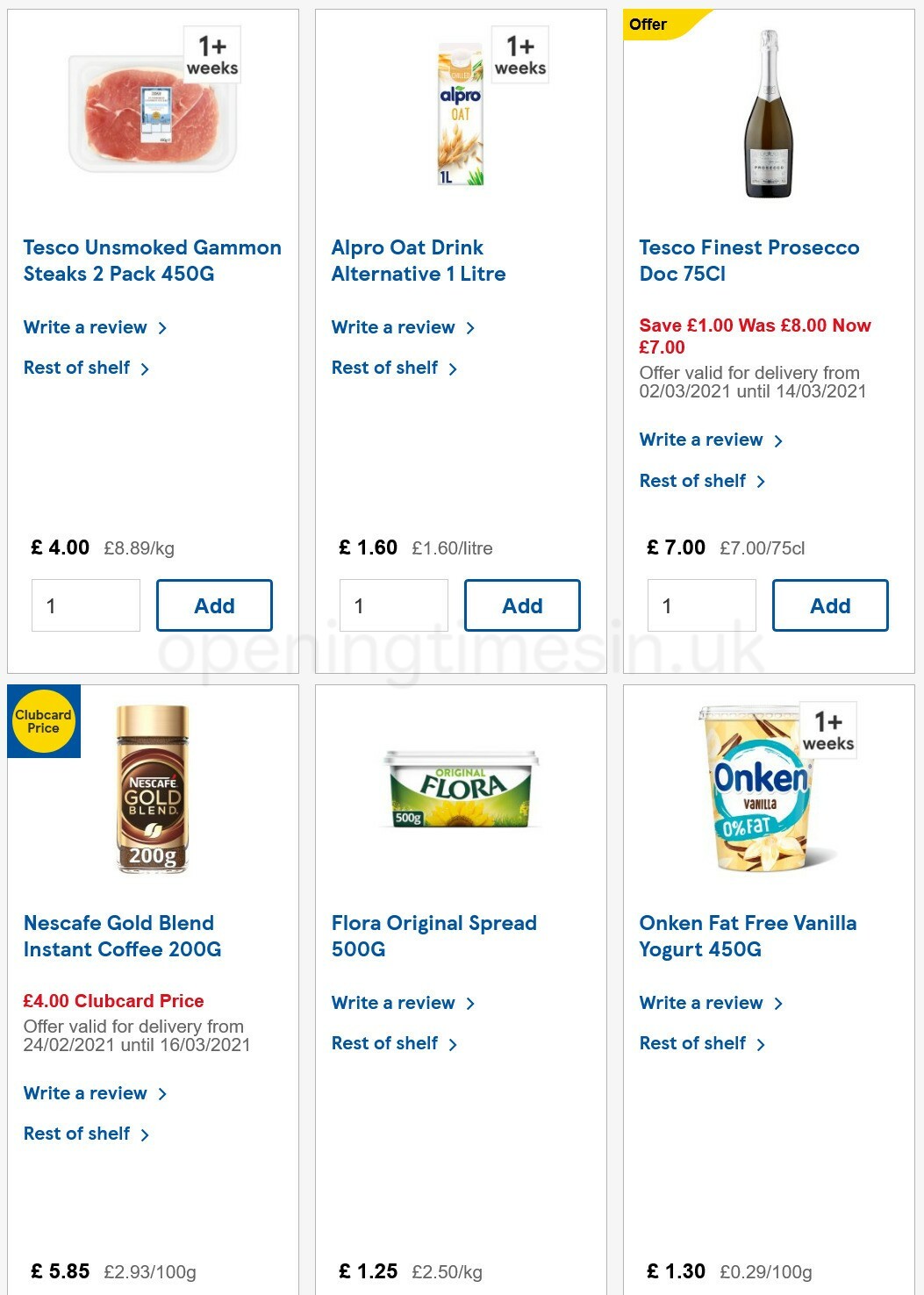924x1295 pixels.
Task: Expand Rest of shelf under Alpro Oat Drink
Action: click(386, 368)
